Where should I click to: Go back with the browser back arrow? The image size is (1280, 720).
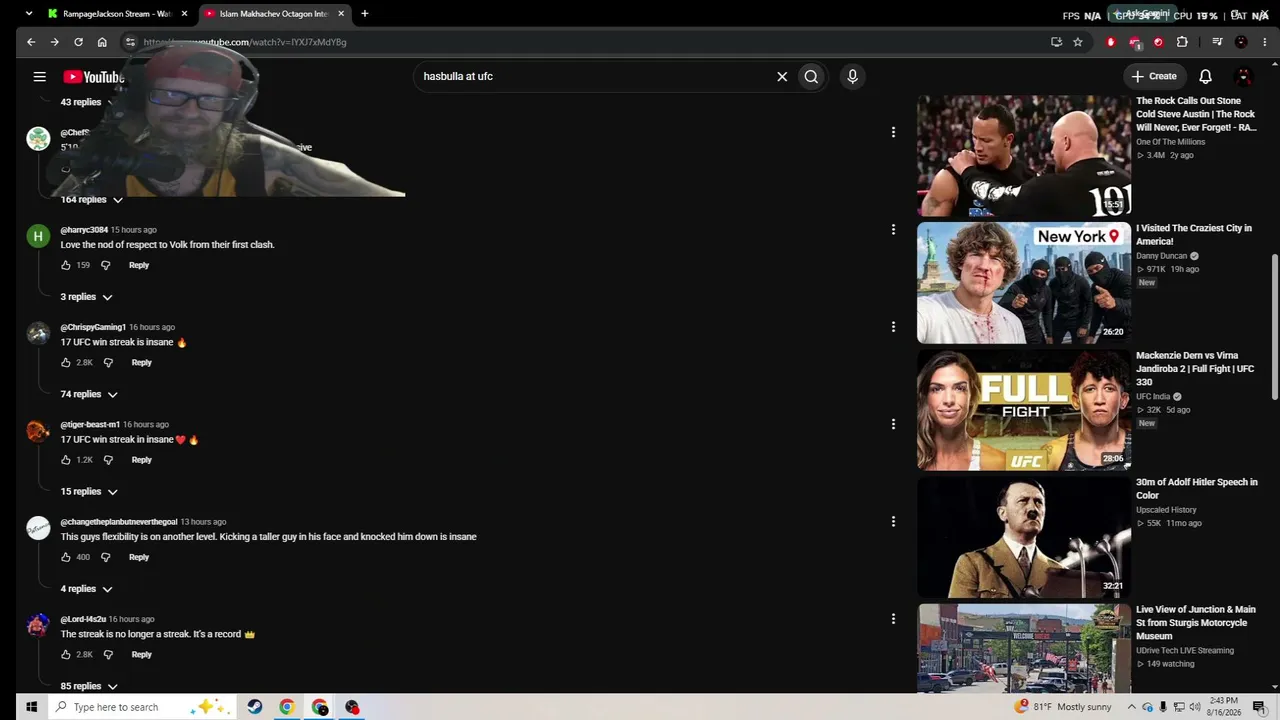pyautogui.click(x=31, y=42)
